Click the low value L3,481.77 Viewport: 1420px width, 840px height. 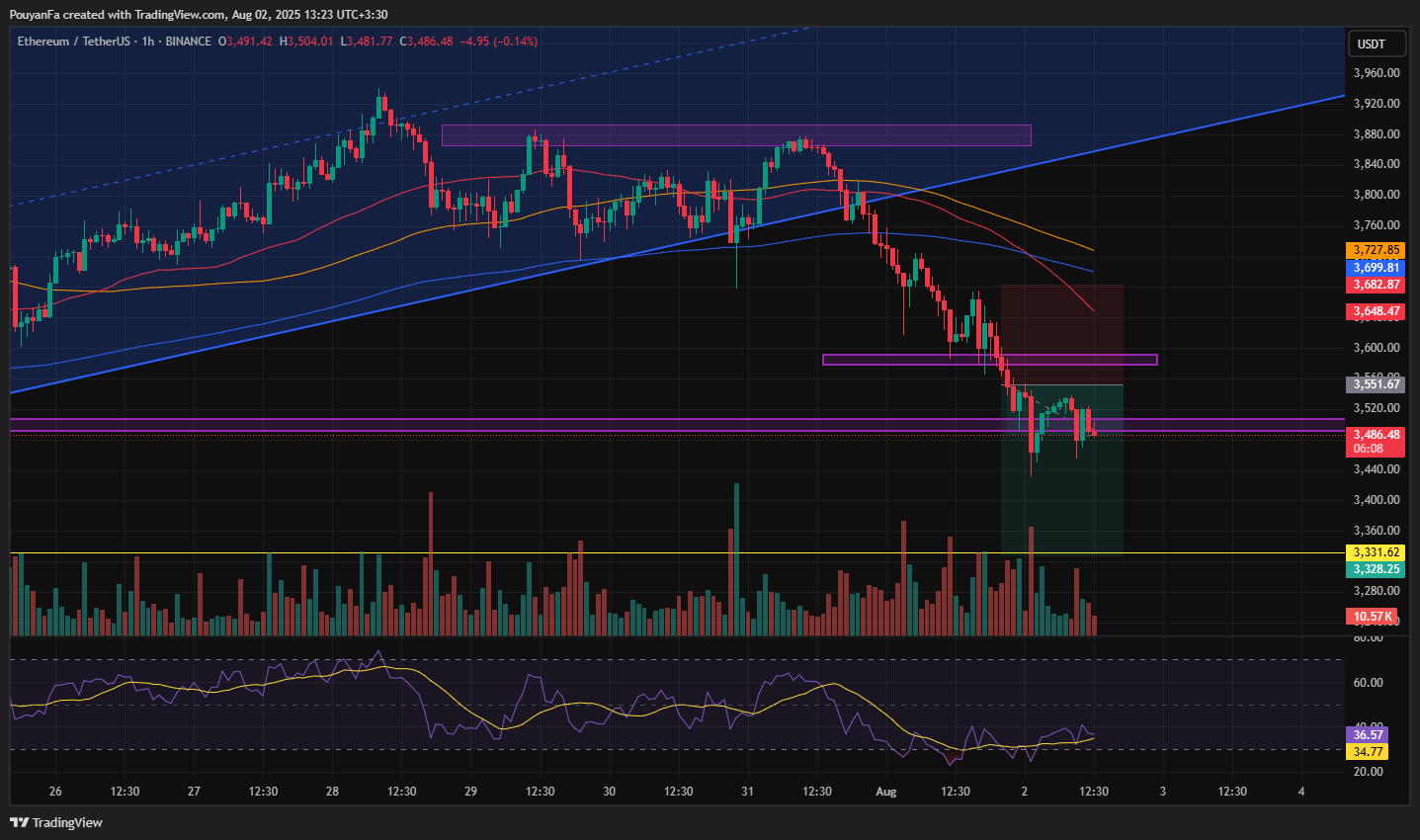click(x=367, y=42)
